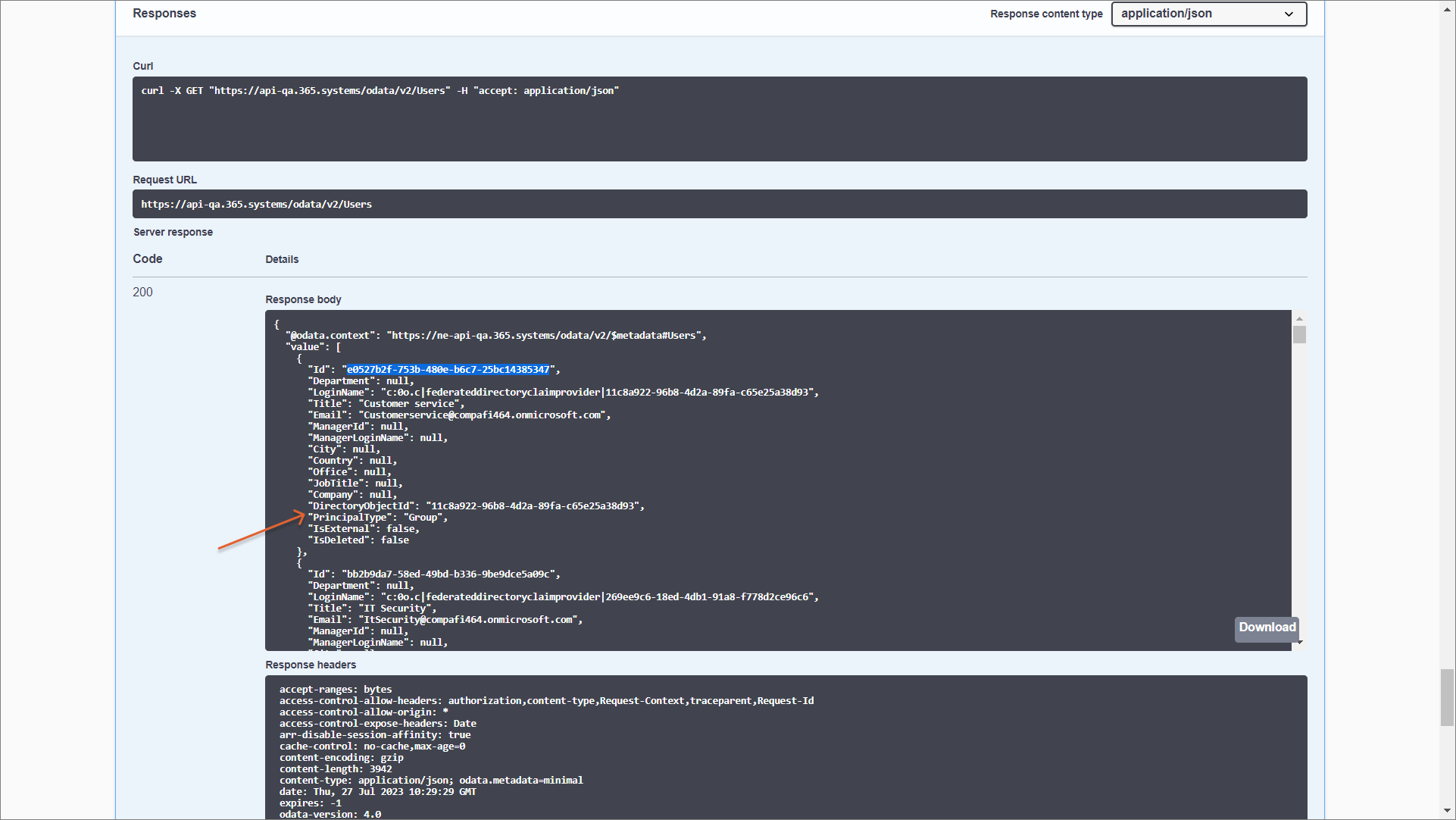
Task: Click the response body scrollbar down arrow
Action: [1301, 643]
